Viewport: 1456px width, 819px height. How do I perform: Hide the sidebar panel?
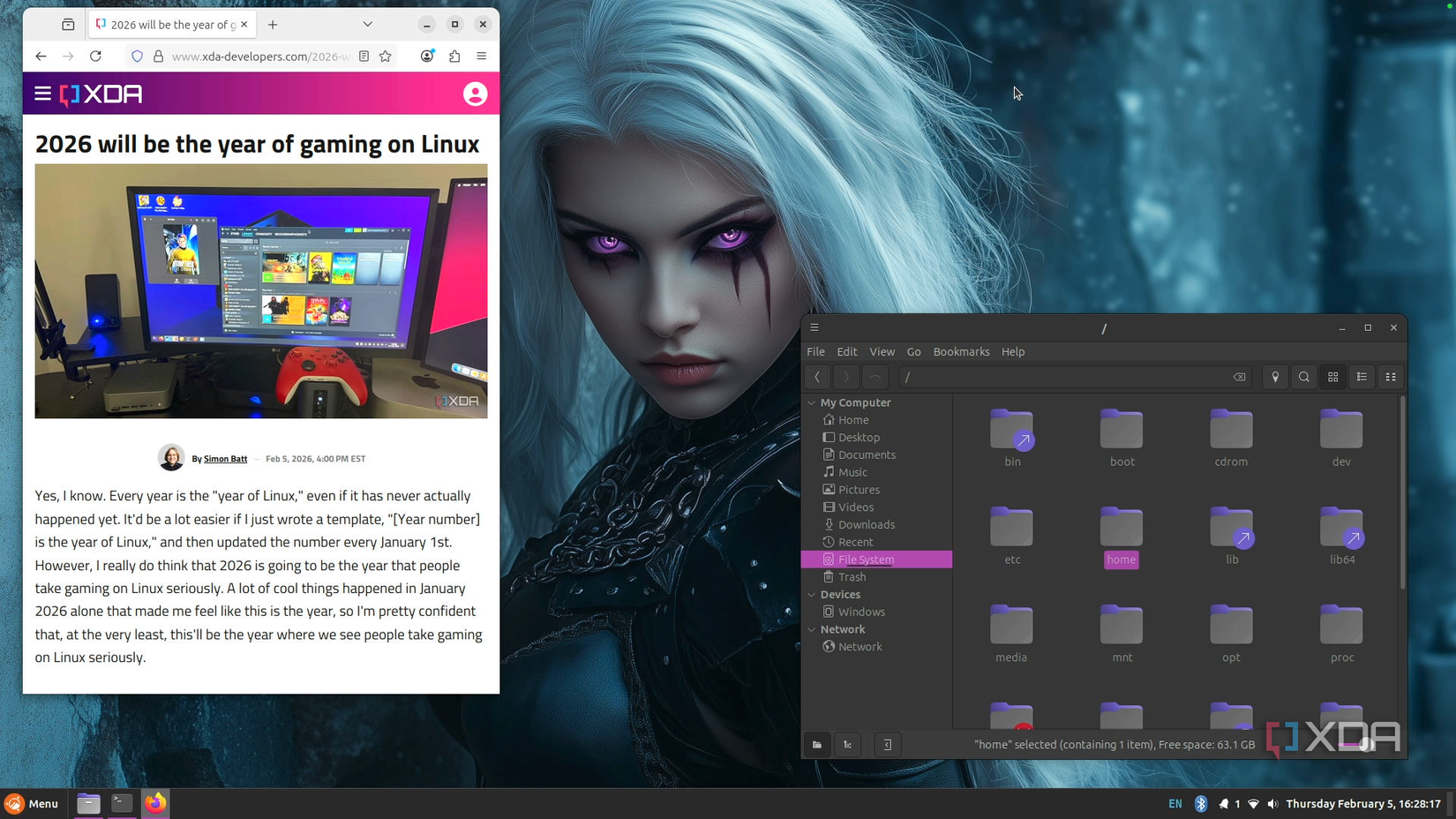pyautogui.click(x=887, y=745)
